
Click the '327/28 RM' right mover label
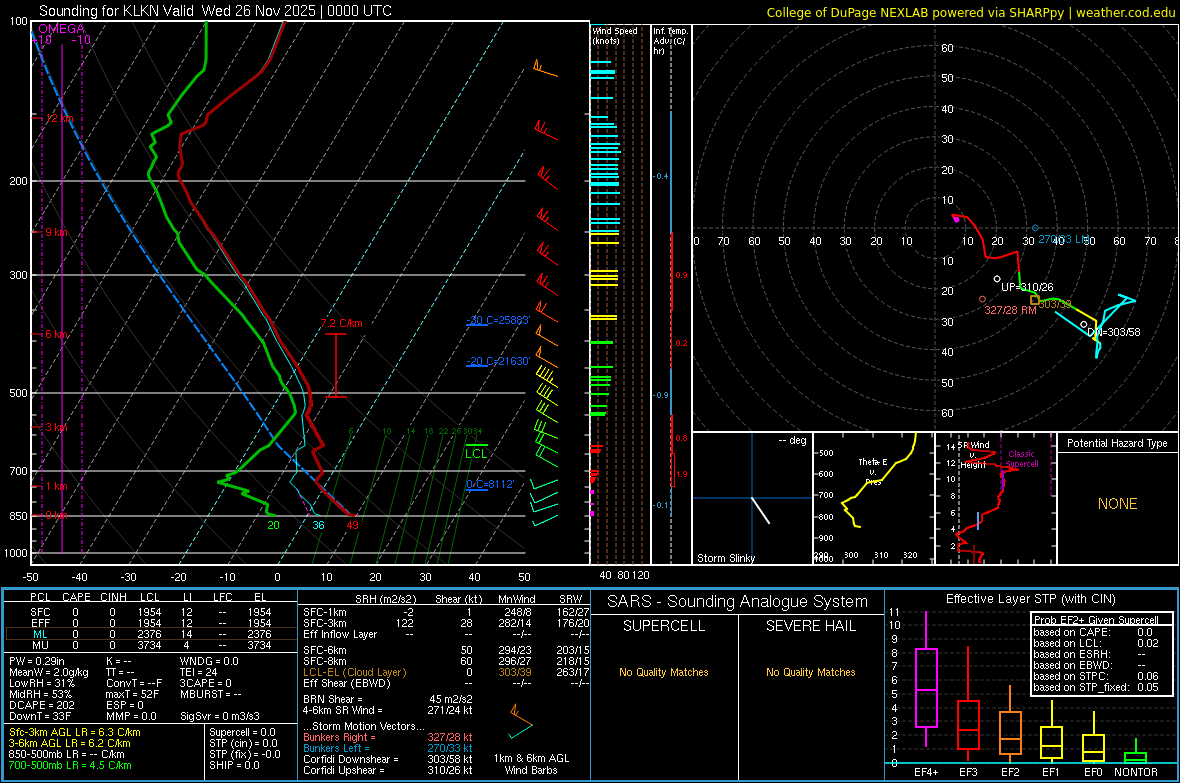pos(1010,310)
